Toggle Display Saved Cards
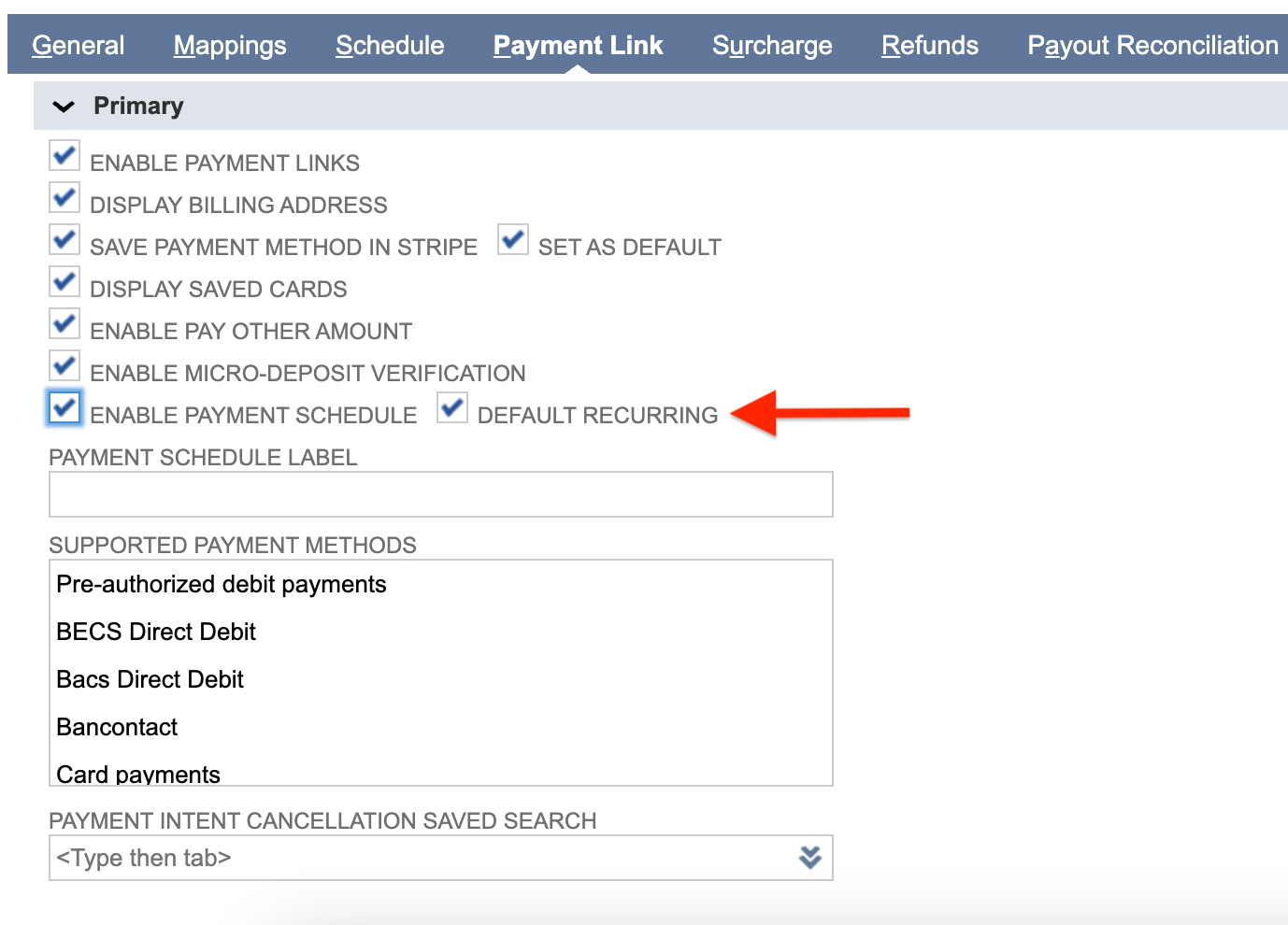Viewport: 1288px width, 925px height. pyautogui.click(x=64, y=281)
